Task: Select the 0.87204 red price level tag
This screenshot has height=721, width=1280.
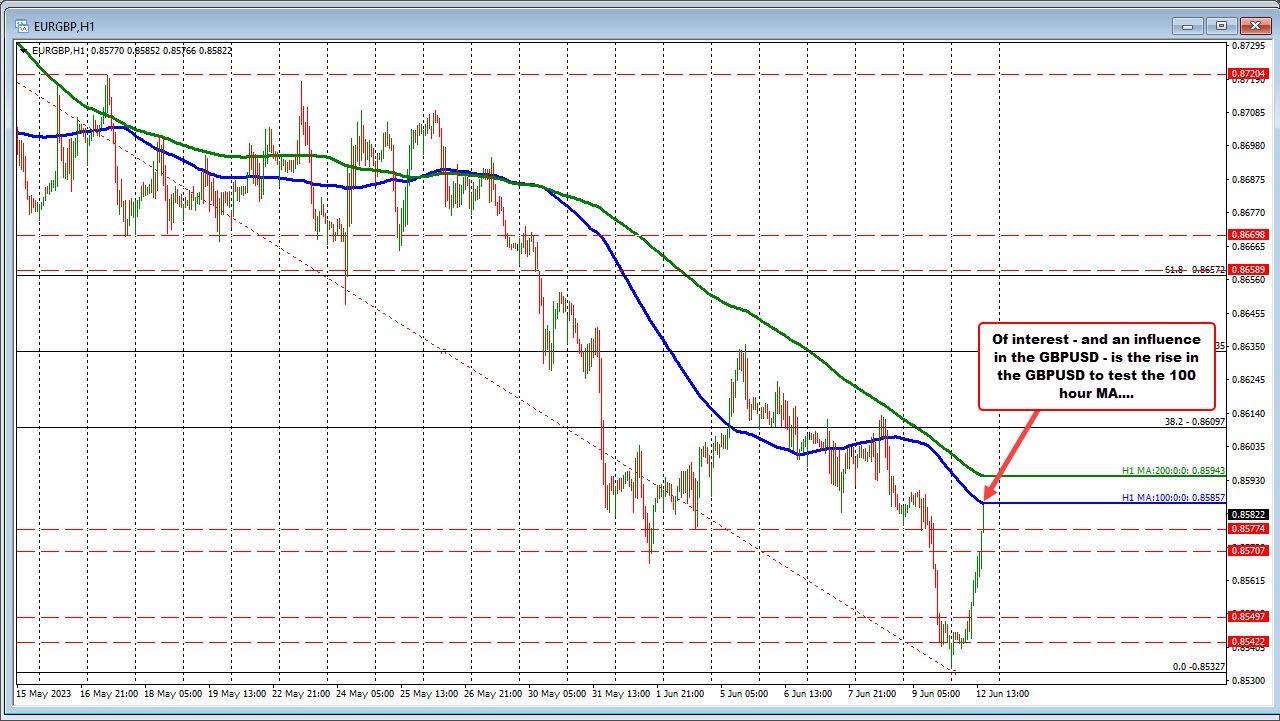Action: point(1249,74)
